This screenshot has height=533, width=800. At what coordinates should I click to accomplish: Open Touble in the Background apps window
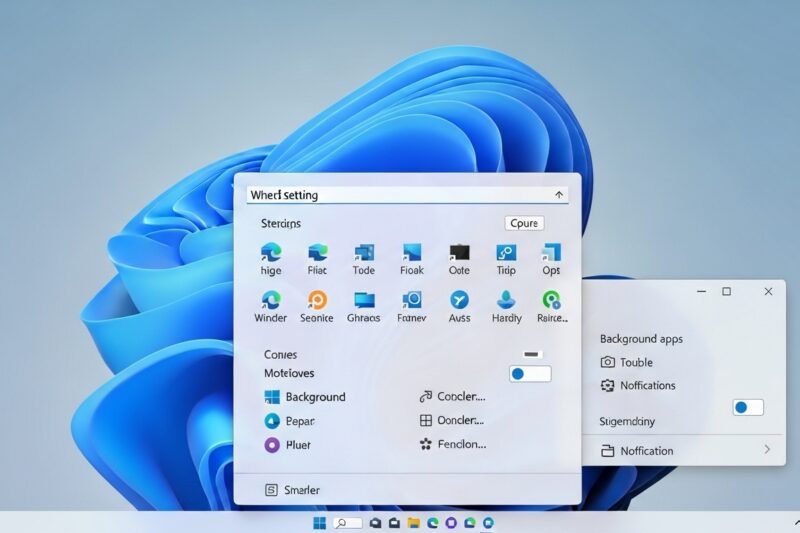(x=636, y=362)
